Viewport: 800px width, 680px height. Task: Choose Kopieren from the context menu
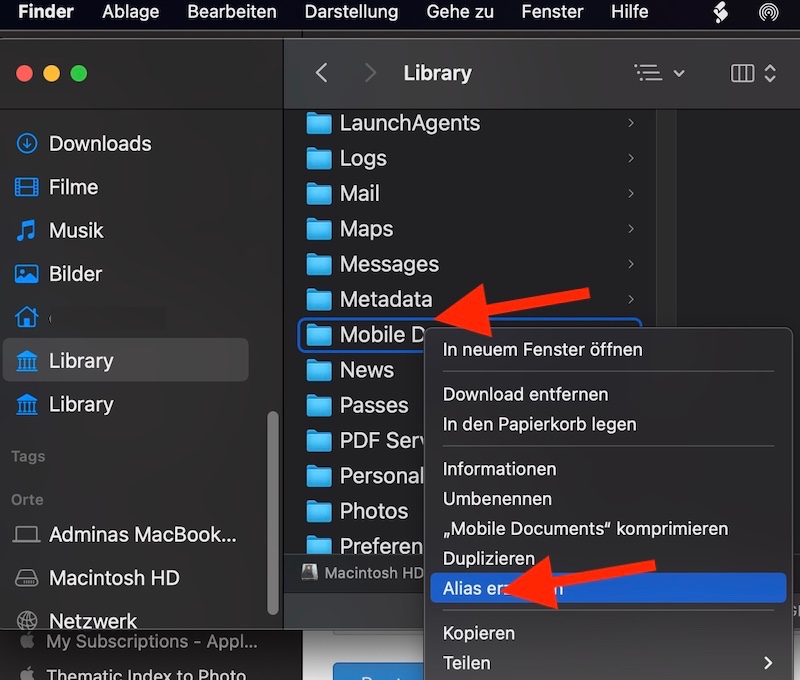pyautogui.click(x=479, y=634)
